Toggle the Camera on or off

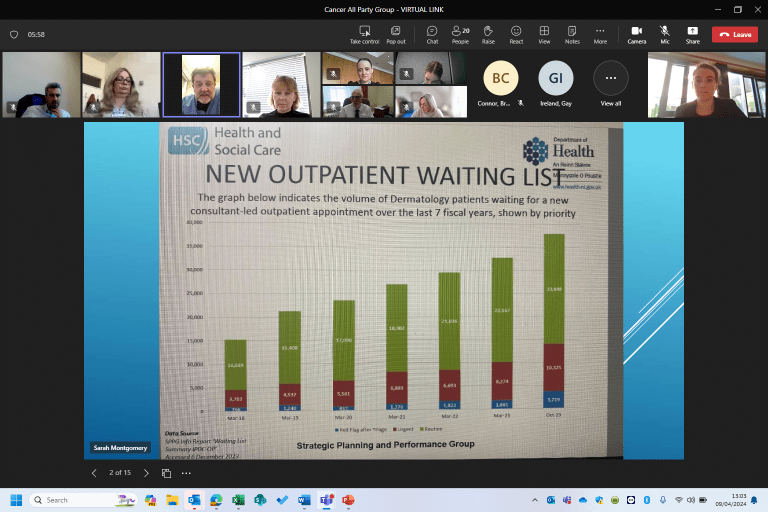pyautogui.click(x=637, y=35)
